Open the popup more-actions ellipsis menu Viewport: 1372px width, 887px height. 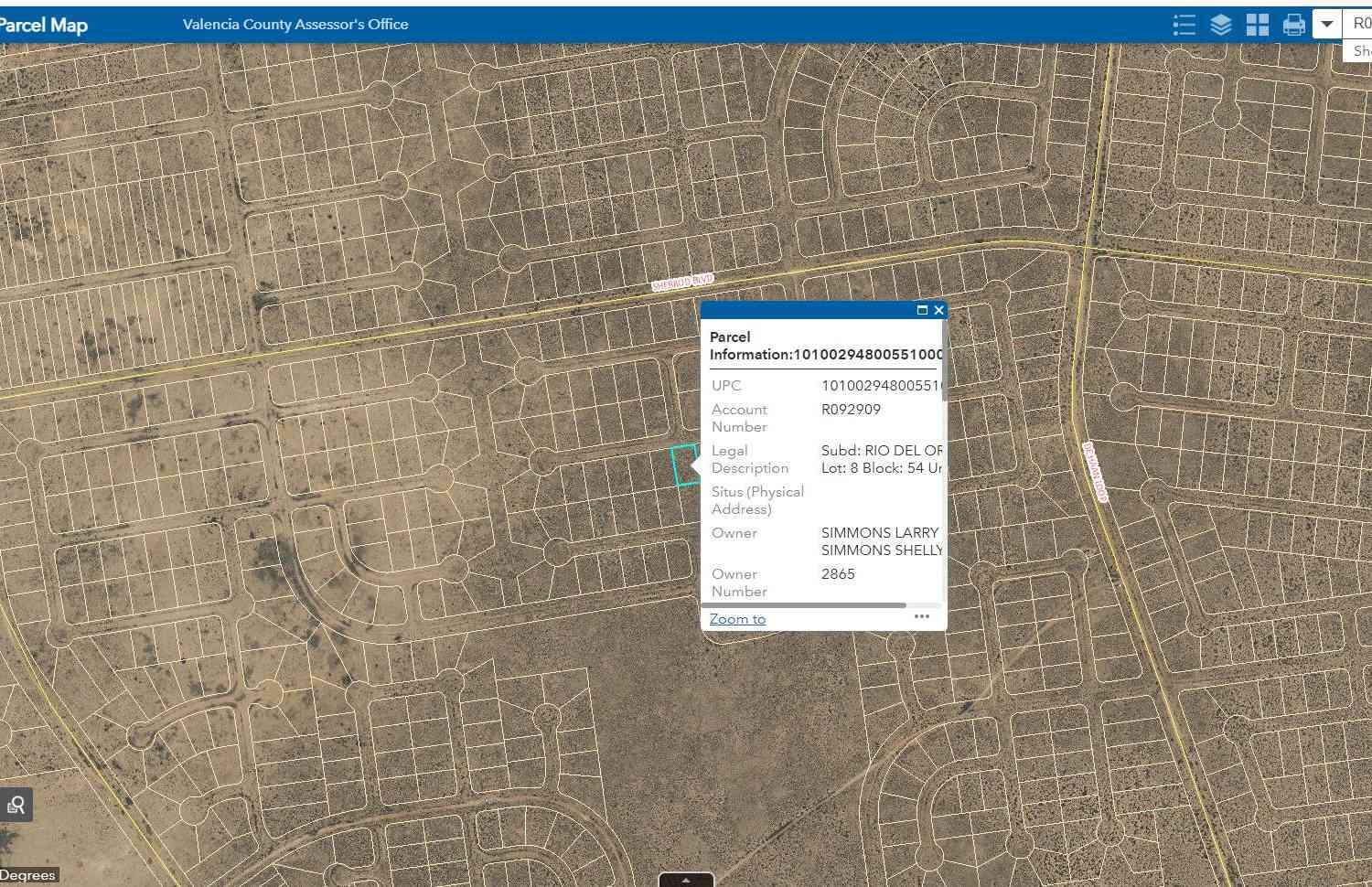[922, 616]
